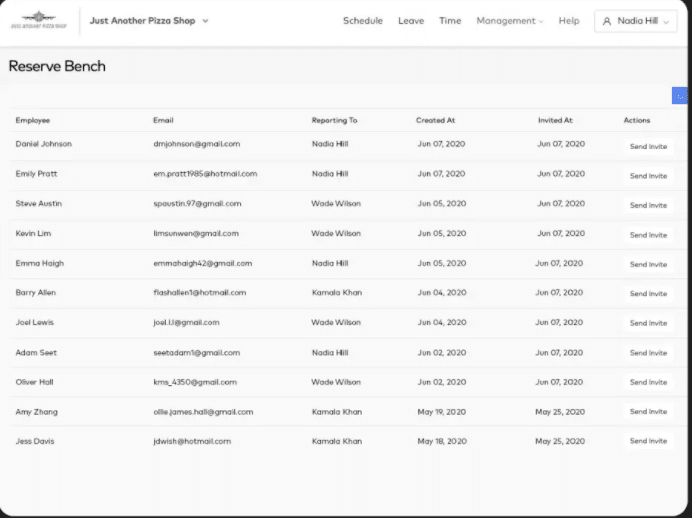Viewport: 692px width, 518px height.
Task: Click the user profile icon beside Nadia Hill
Action: pos(607,21)
